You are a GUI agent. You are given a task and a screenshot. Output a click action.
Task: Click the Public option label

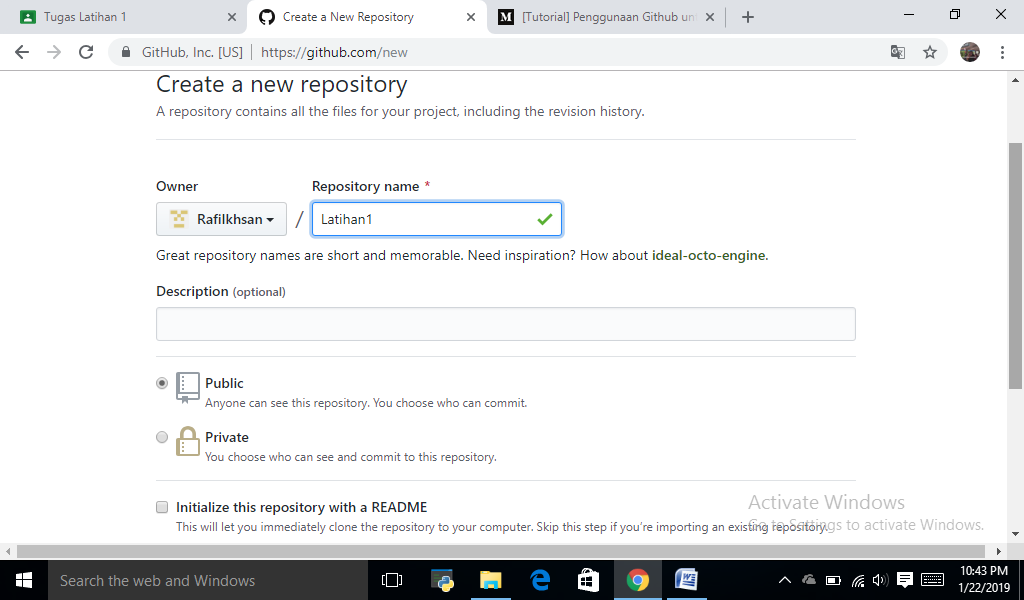point(224,383)
